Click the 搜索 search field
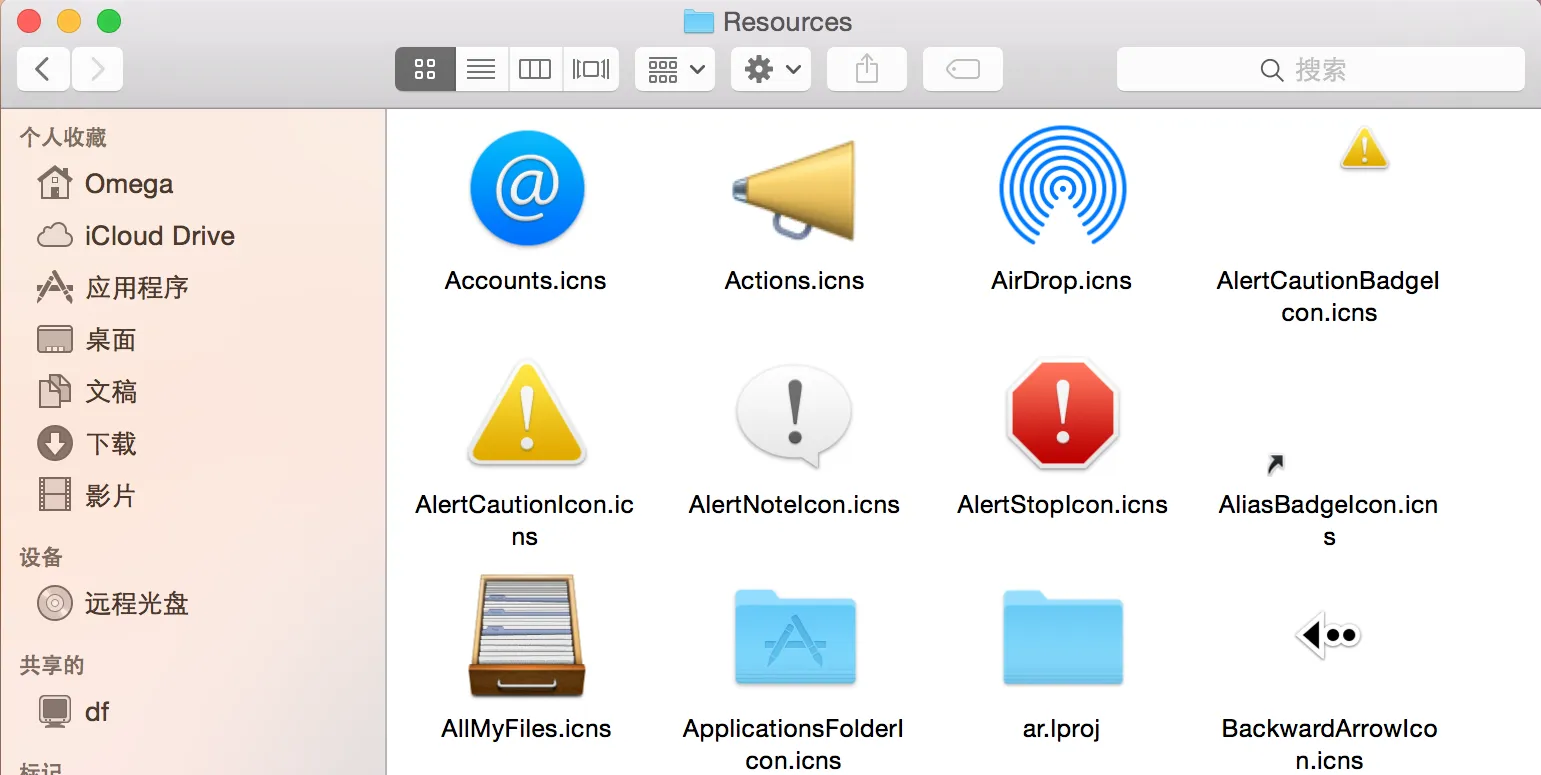The width and height of the screenshot is (1541, 775). tap(1320, 70)
